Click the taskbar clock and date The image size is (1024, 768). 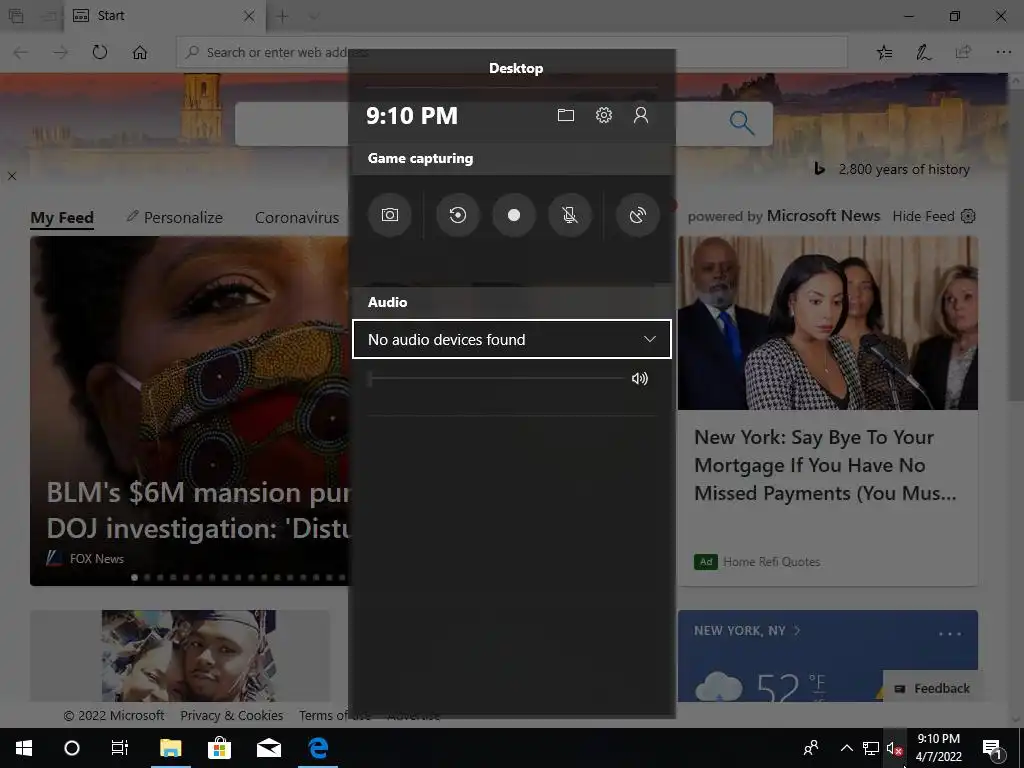tap(938, 748)
